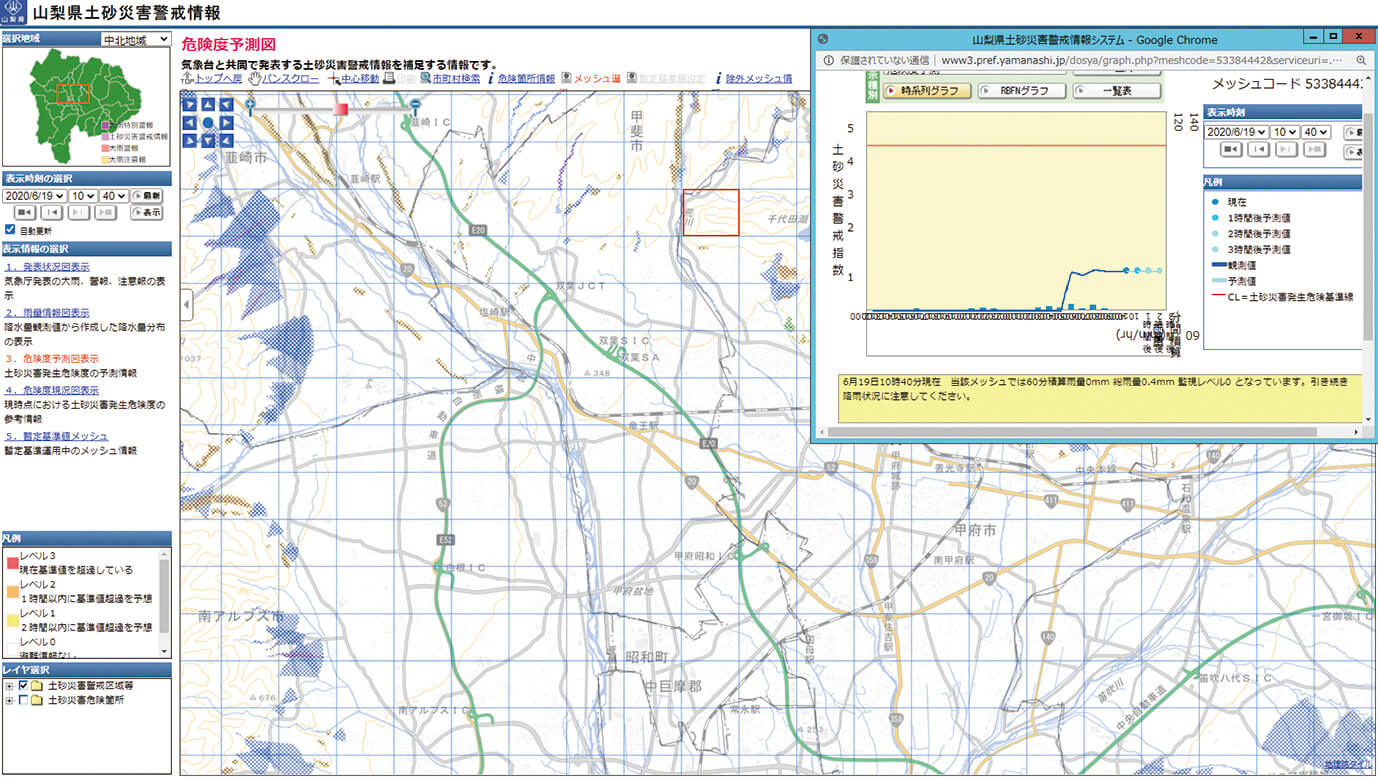Pan map diagonally using lower-right corner arrow
Viewport: 1378px width, 778px height.
(226, 141)
